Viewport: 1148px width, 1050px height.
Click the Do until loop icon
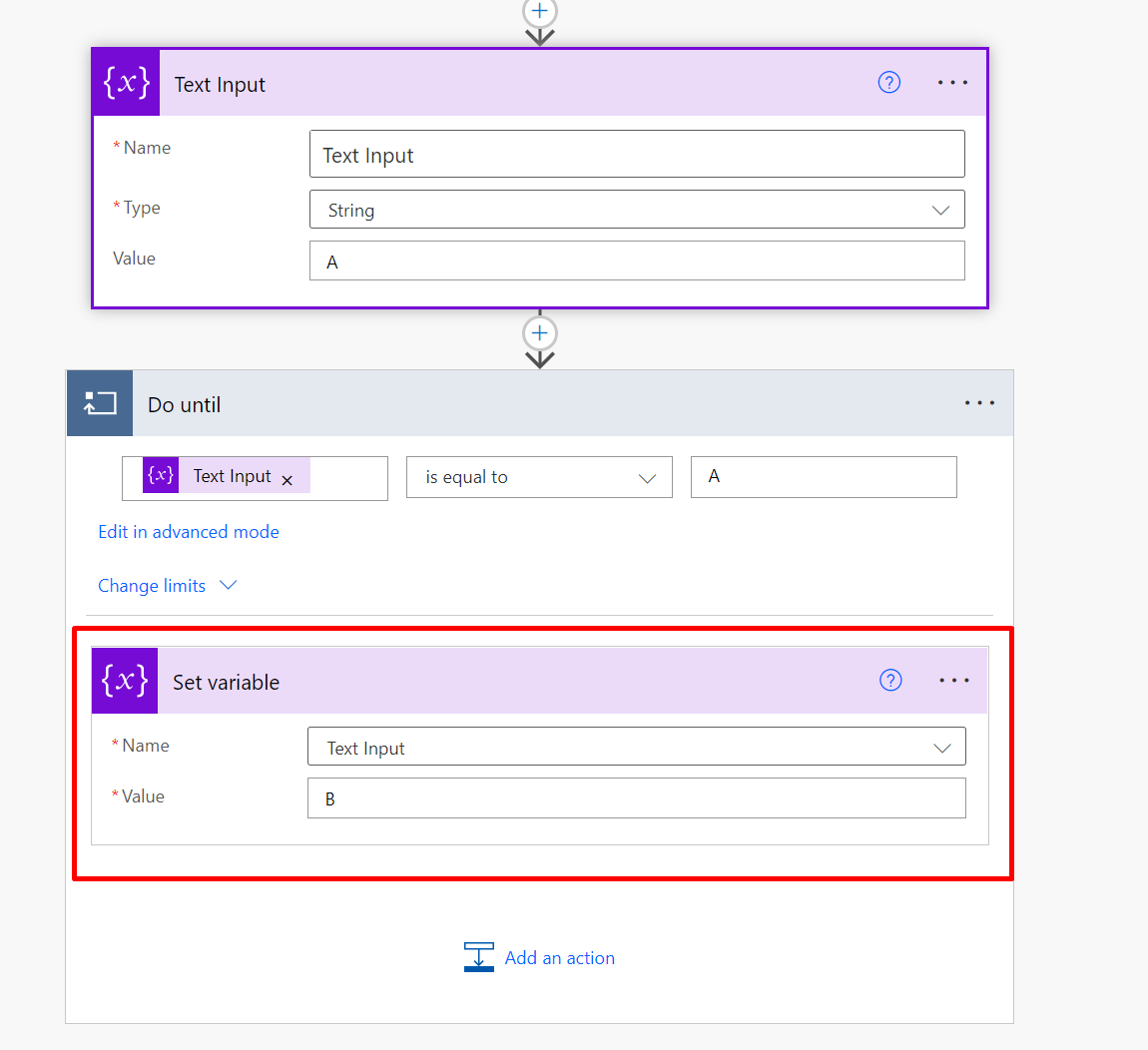click(100, 403)
